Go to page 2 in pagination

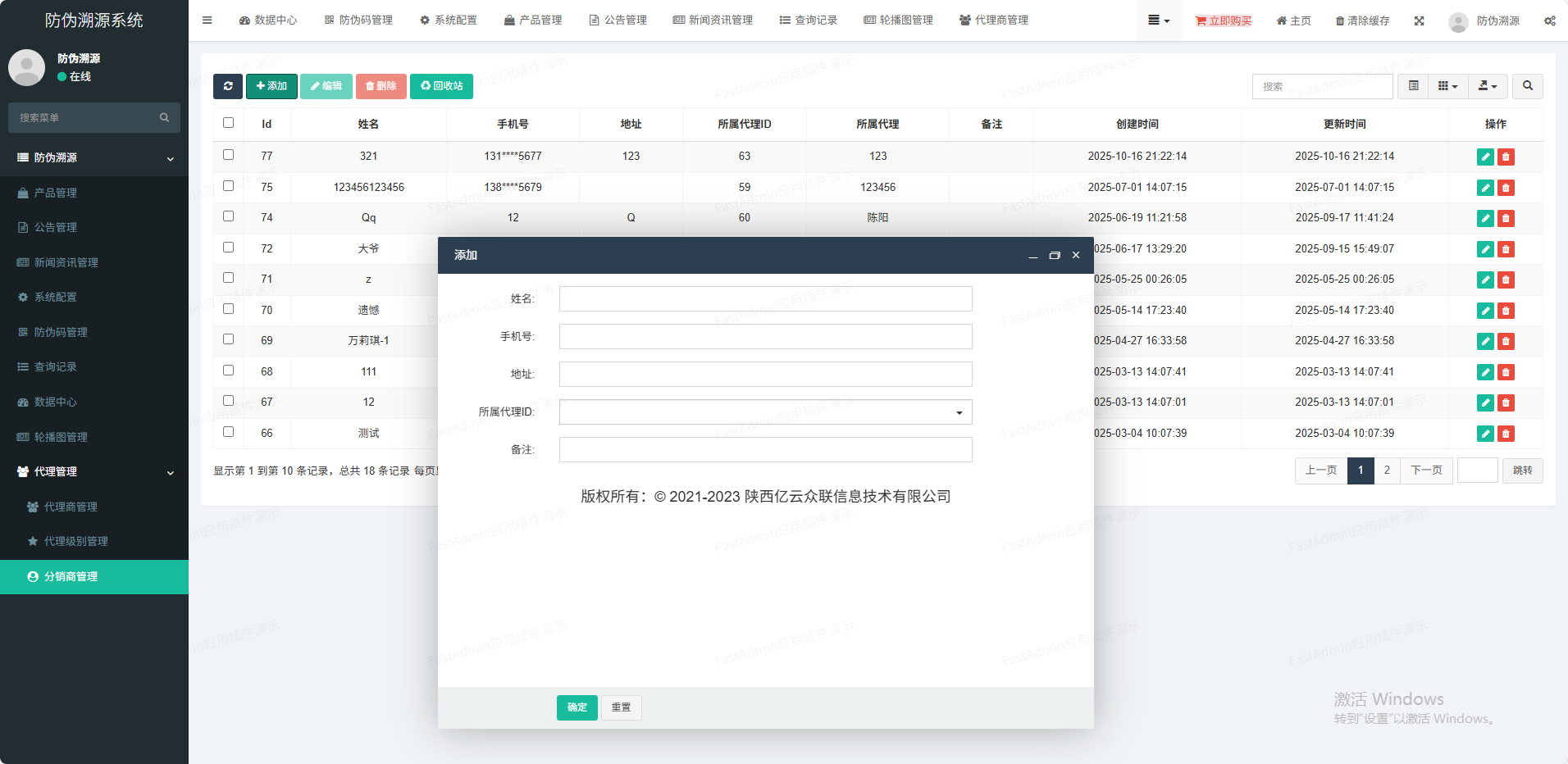(x=1387, y=471)
